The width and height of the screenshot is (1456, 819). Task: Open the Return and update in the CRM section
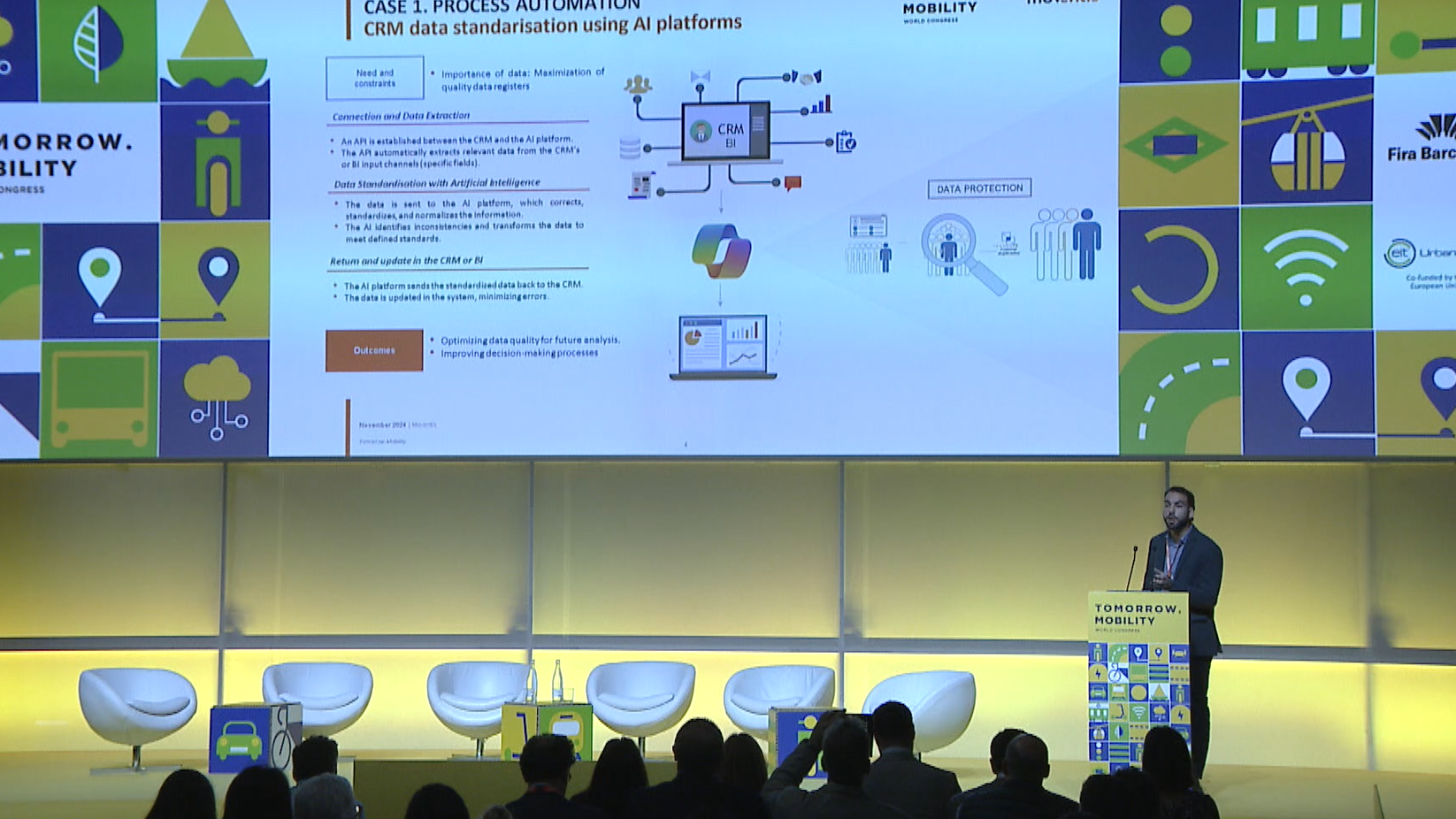tap(405, 261)
